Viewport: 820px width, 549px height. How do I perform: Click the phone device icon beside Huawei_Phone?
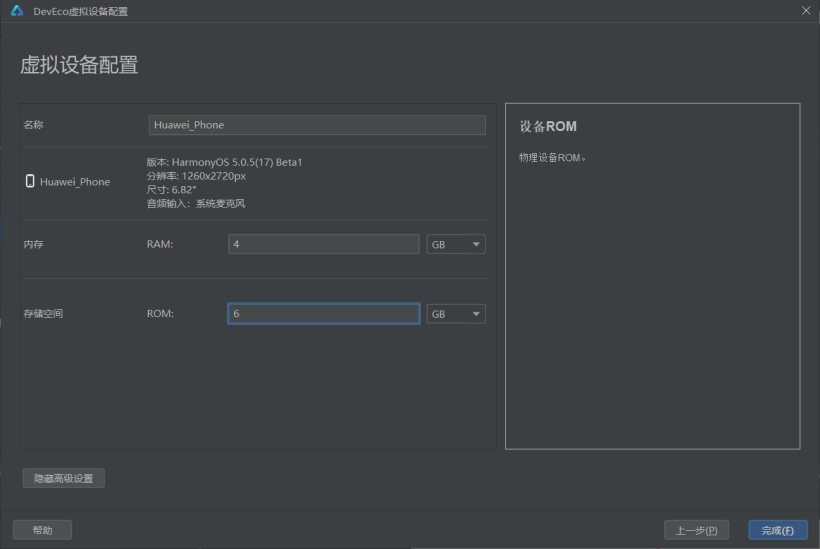pyautogui.click(x=30, y=181)
